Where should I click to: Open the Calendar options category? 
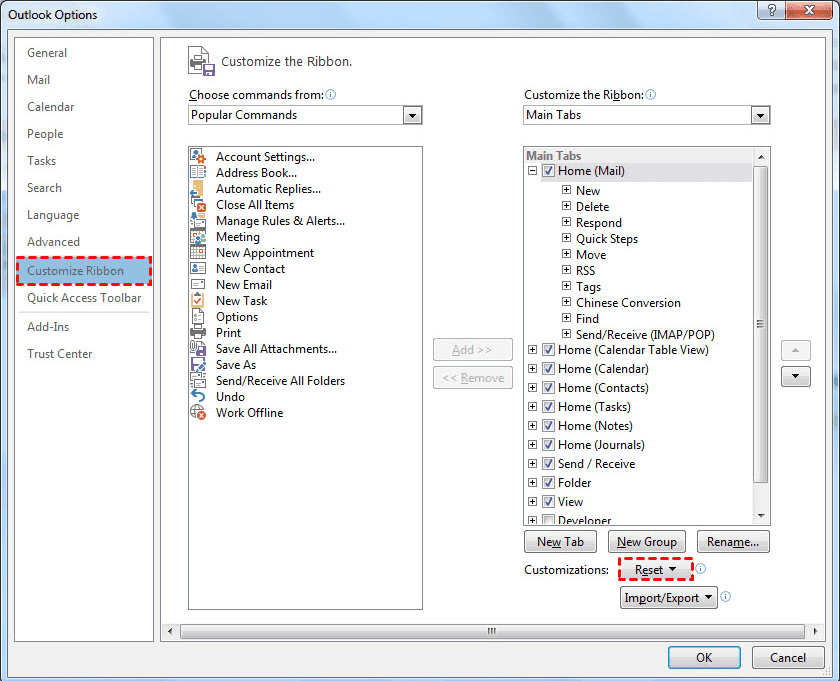51,107
